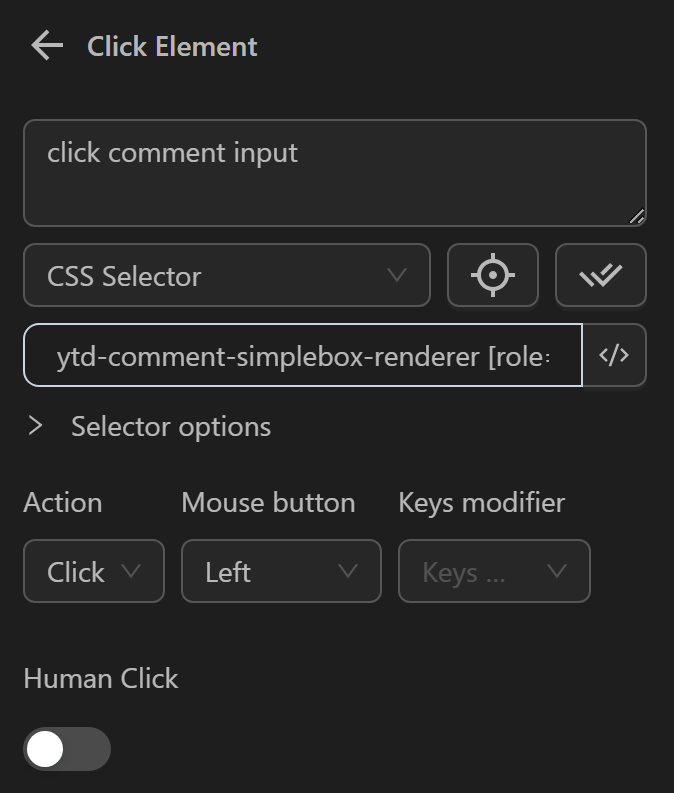Click into the 'click comment input' description box
This screenshot has width=674, height=793.
coord(334,172)
